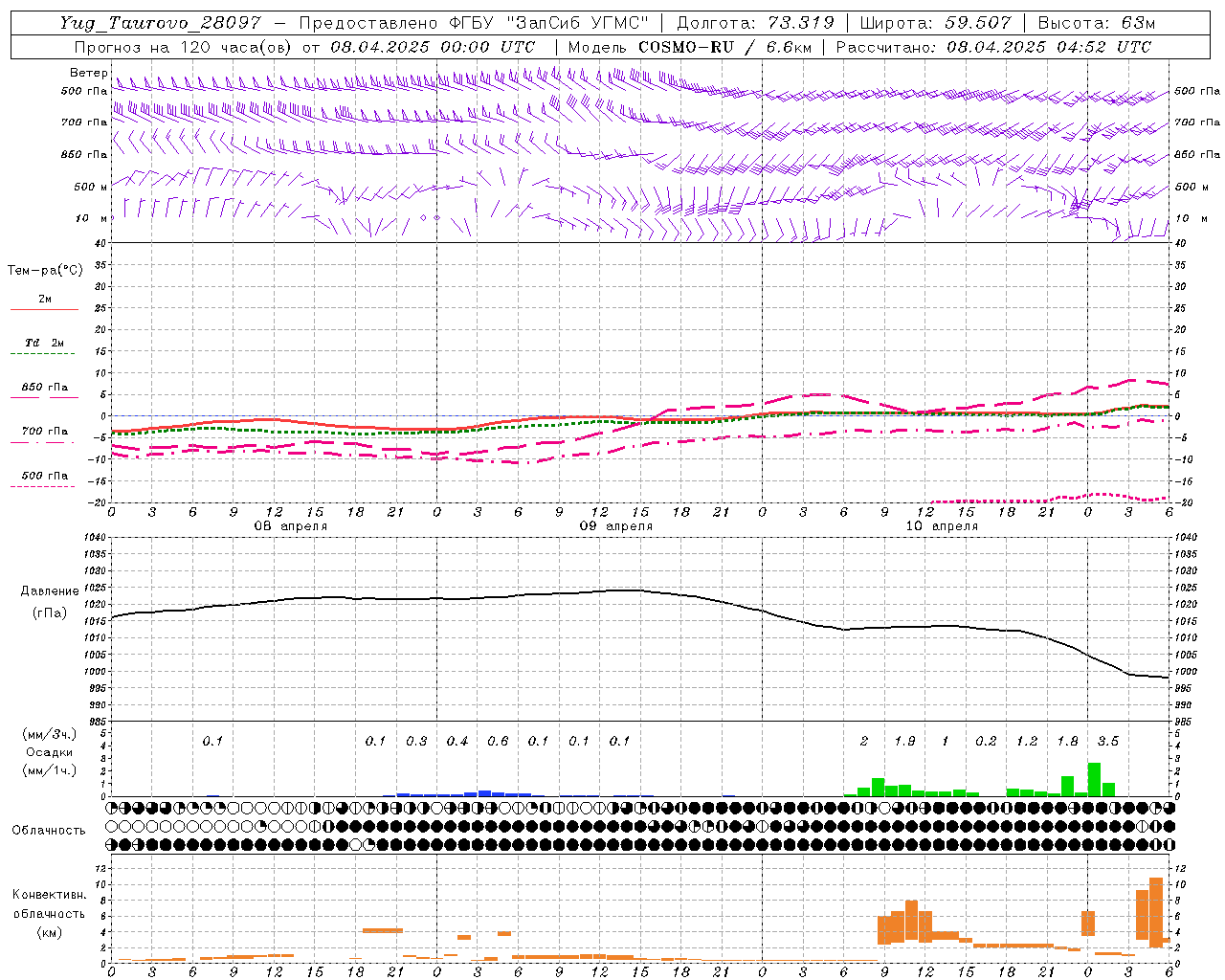The height and width of the screenshot is (980, 1225).
Task: Click the "Долгота: 73.319" header field
Action: [755, 23]
